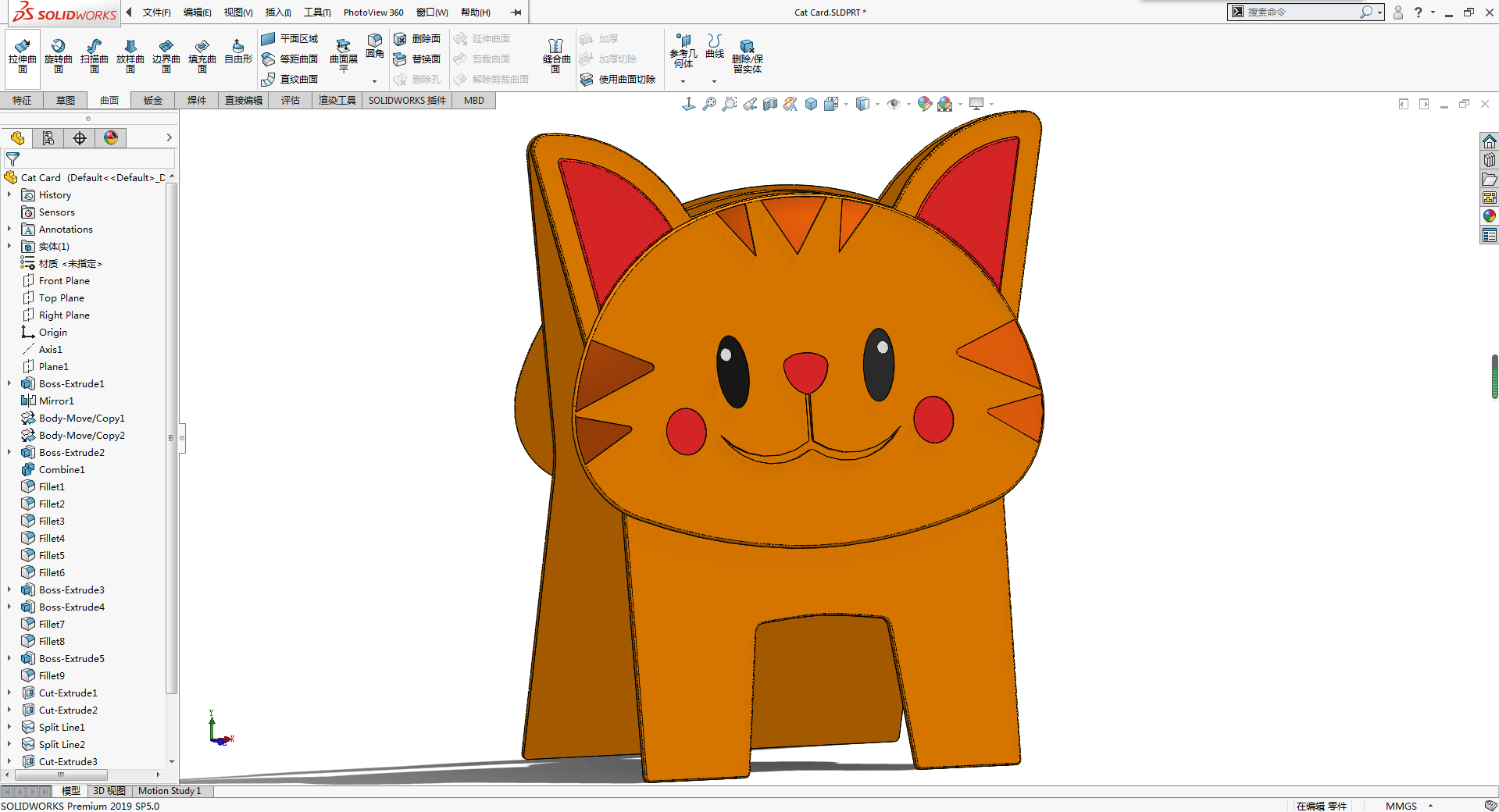1499x812 pixels.
Task: Collapse the FeatureManager panel using its side handle
Action: point(182,438)
